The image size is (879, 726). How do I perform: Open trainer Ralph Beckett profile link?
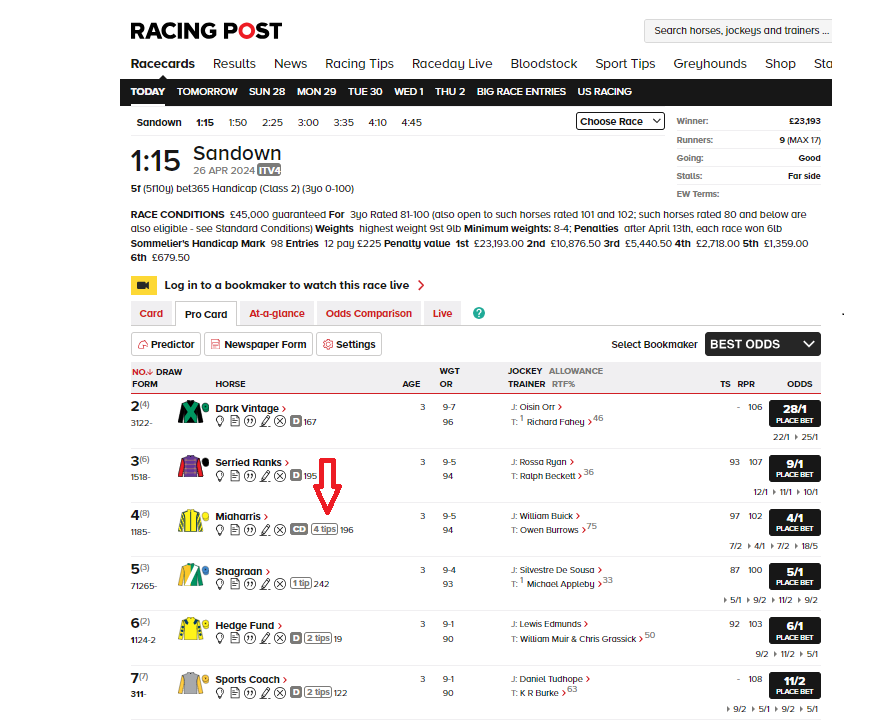548,476
